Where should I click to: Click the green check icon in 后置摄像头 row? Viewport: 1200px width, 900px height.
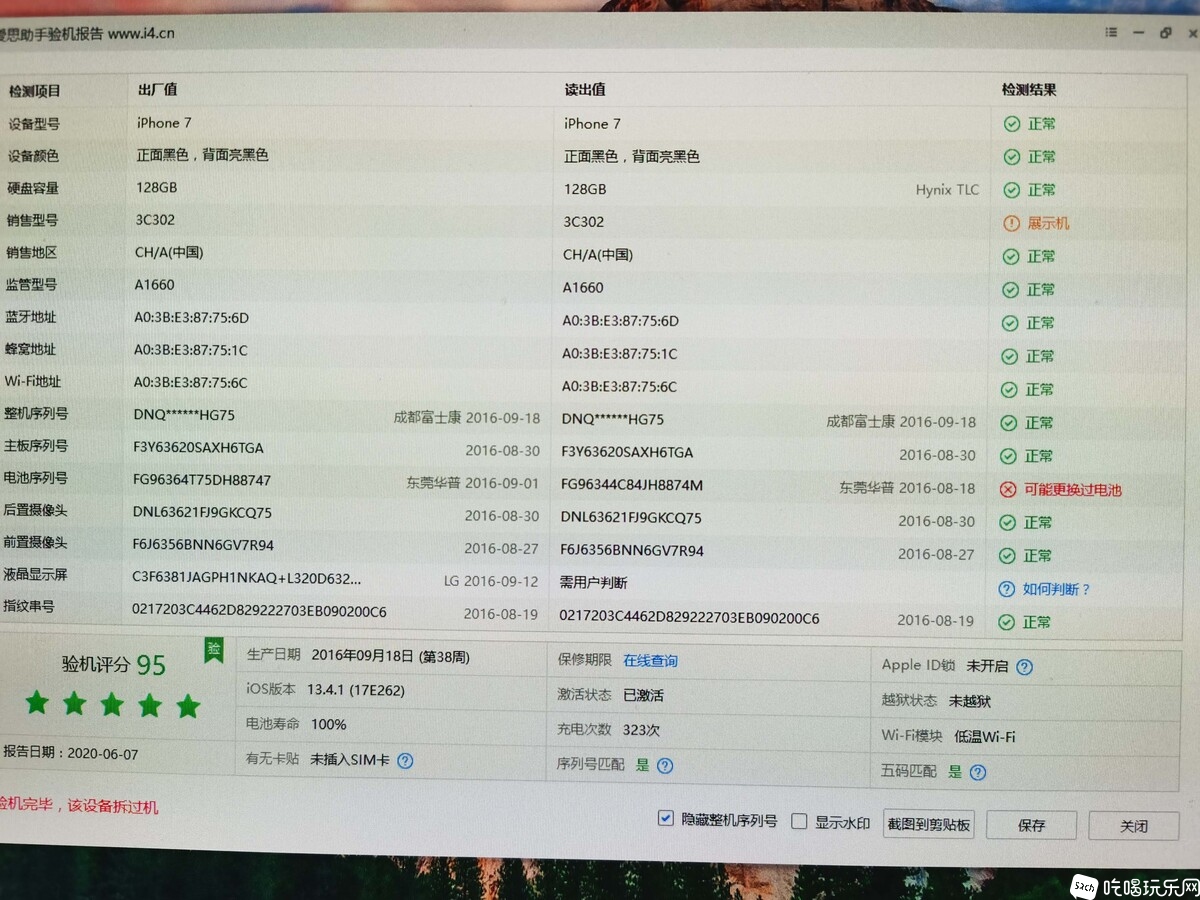click(x=1008, y=523)
